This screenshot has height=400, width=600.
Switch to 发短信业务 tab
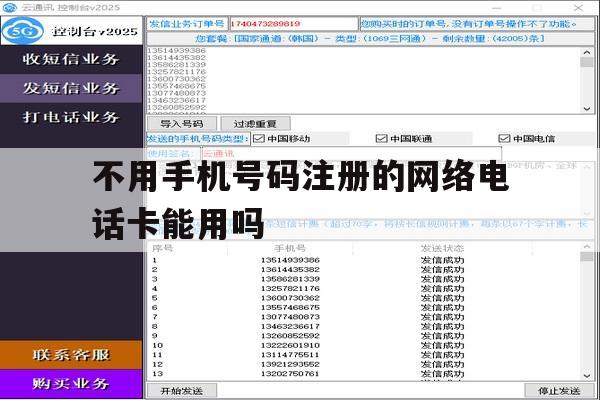point(71,88)
